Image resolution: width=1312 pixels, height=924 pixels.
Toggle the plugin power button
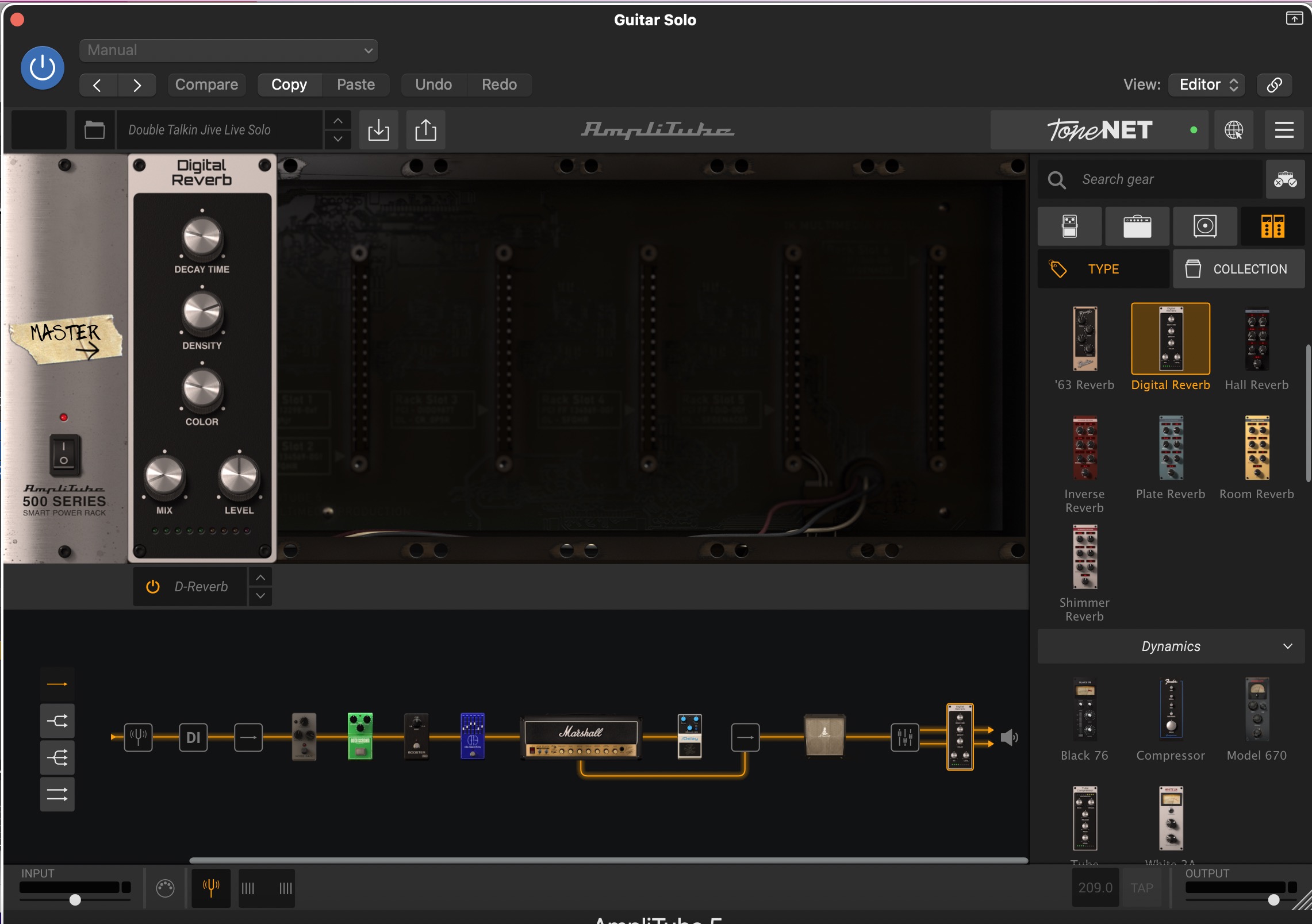pyautogui.click(x=43, y=68)
